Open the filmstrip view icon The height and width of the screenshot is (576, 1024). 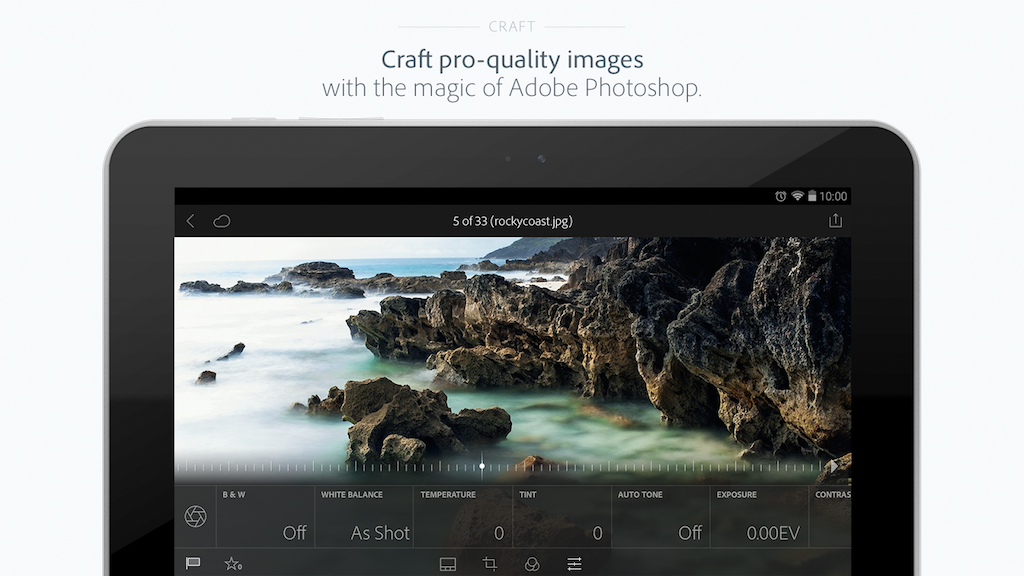point(448,564)
